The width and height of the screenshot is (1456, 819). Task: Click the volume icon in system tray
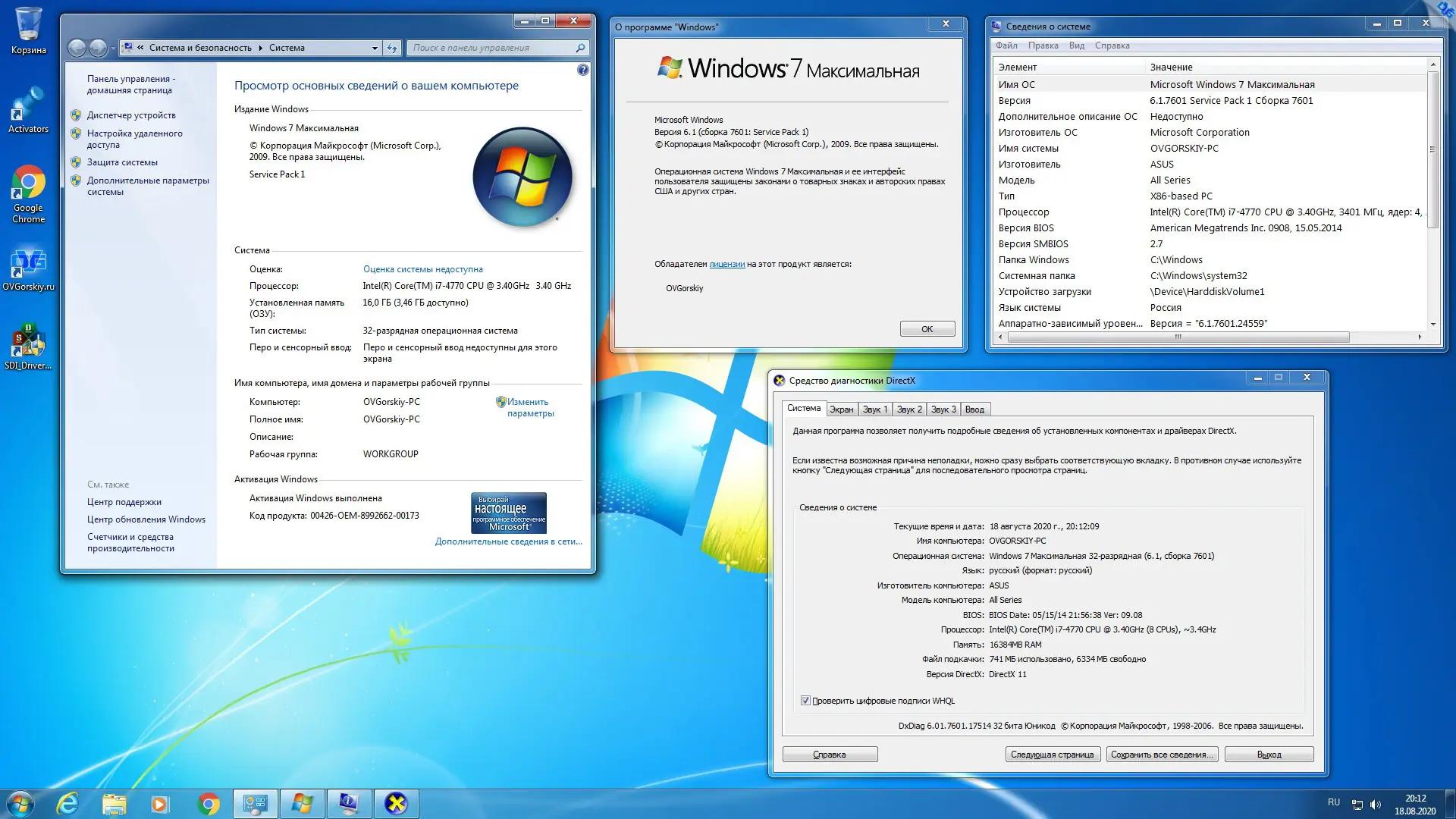click(x=1376, y=805)
